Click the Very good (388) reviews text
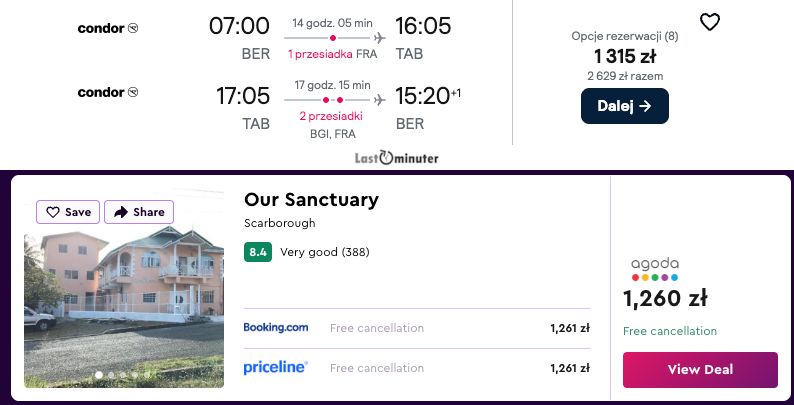This screenshot has width=794, height=405. pos(325,252)
